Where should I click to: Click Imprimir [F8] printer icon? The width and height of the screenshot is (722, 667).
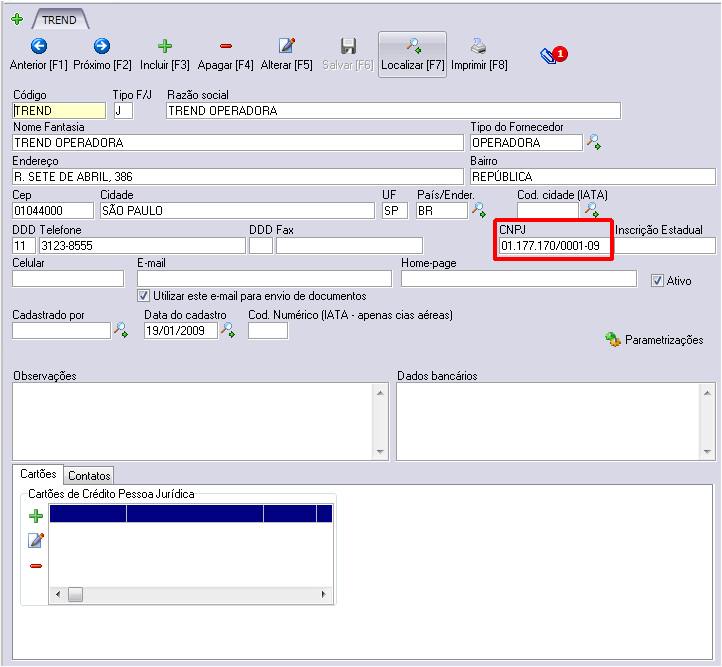click(x=478, y=46)
